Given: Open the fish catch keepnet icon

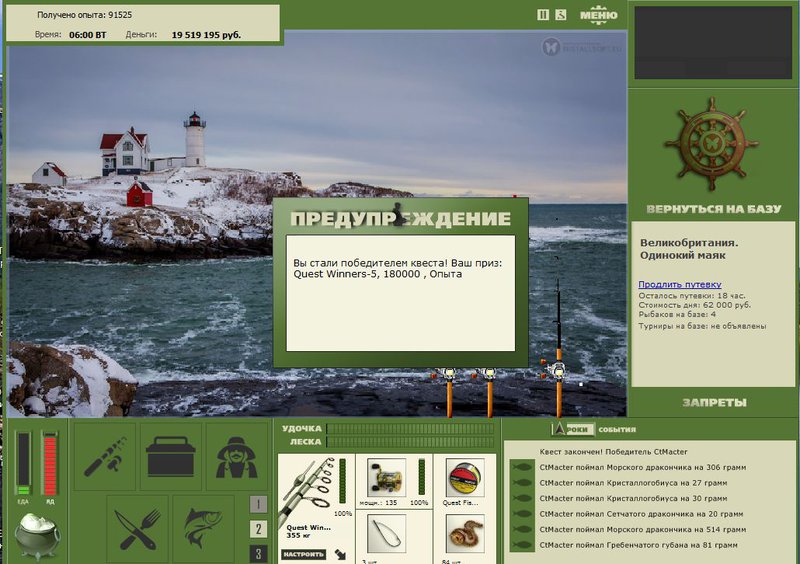Looking at the screenshot, I should [203, 529].
